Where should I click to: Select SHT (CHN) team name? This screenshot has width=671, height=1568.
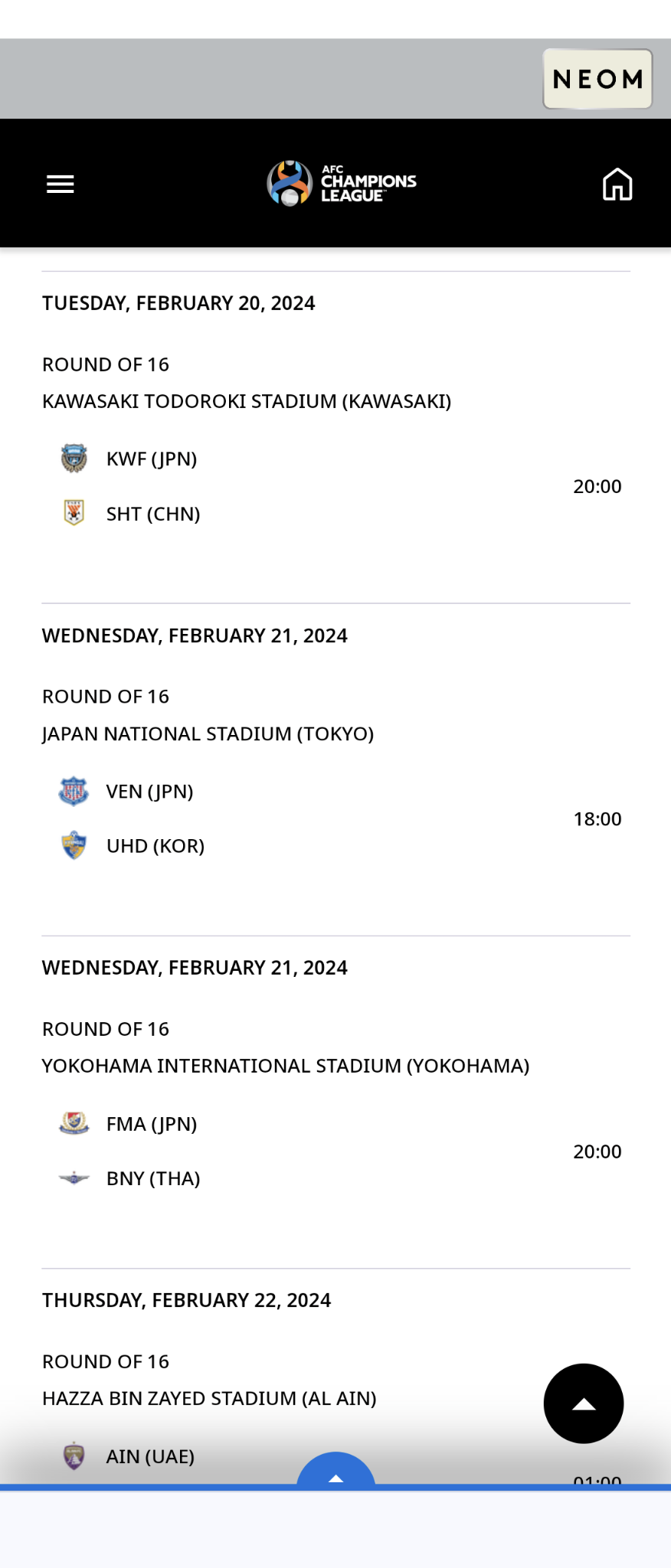tap(153, 514)
